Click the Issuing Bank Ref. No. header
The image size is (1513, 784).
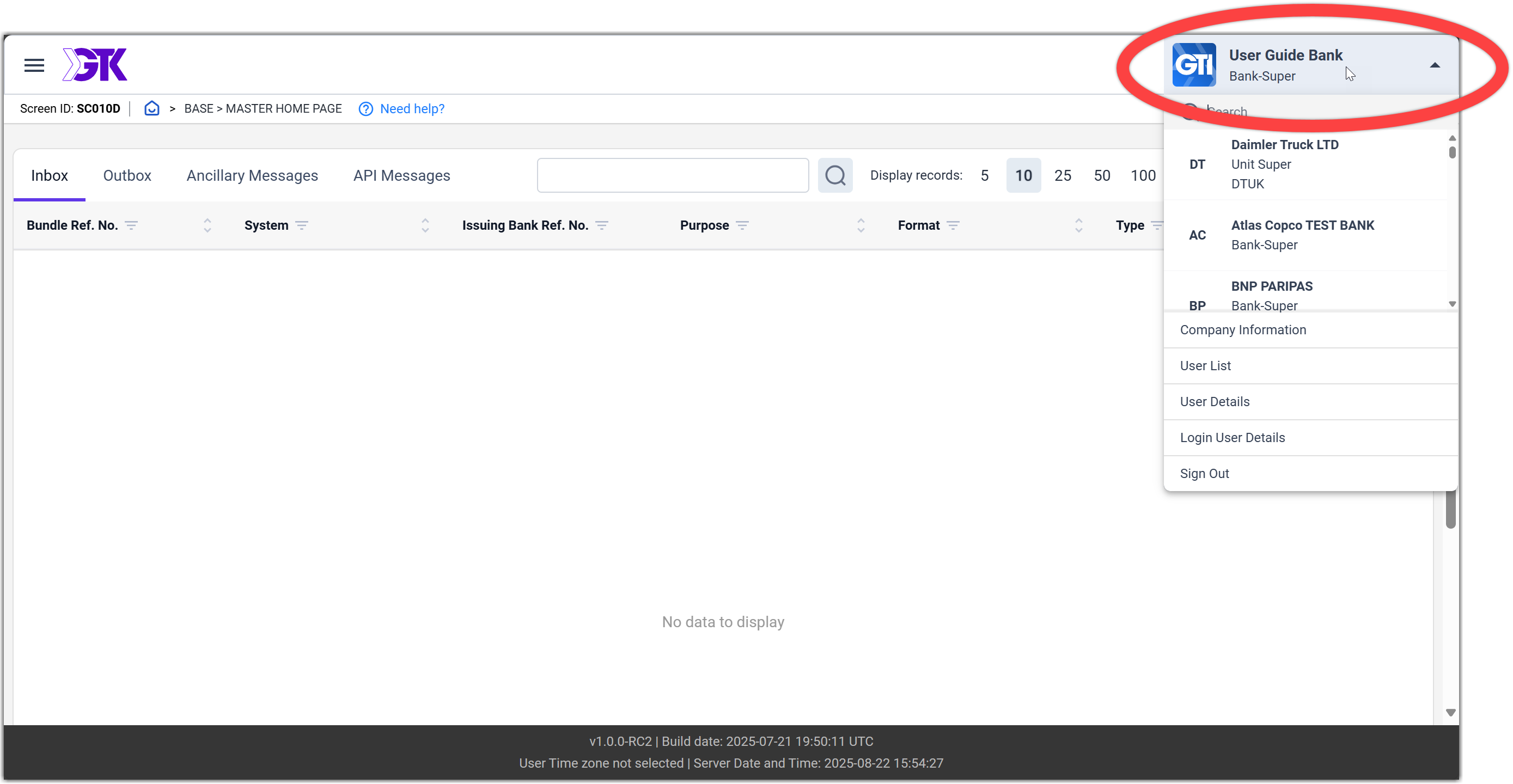coord(525,225)
